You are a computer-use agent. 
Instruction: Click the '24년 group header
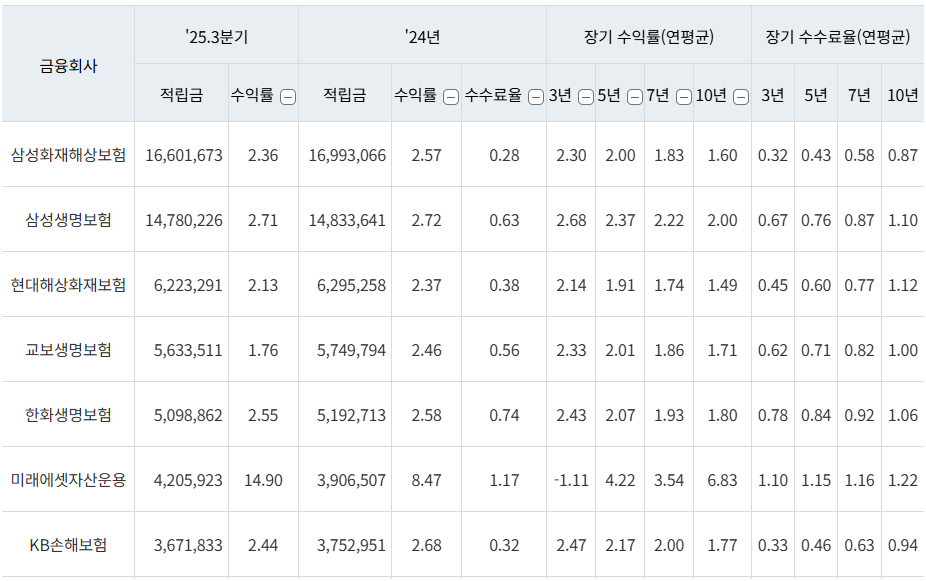click(x=422, y=37)
